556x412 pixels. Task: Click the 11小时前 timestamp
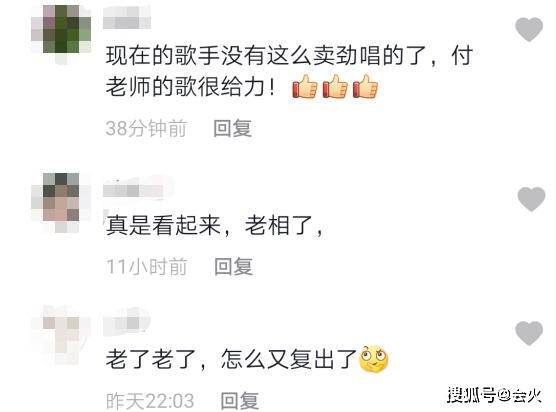click(x=146, y=266)
